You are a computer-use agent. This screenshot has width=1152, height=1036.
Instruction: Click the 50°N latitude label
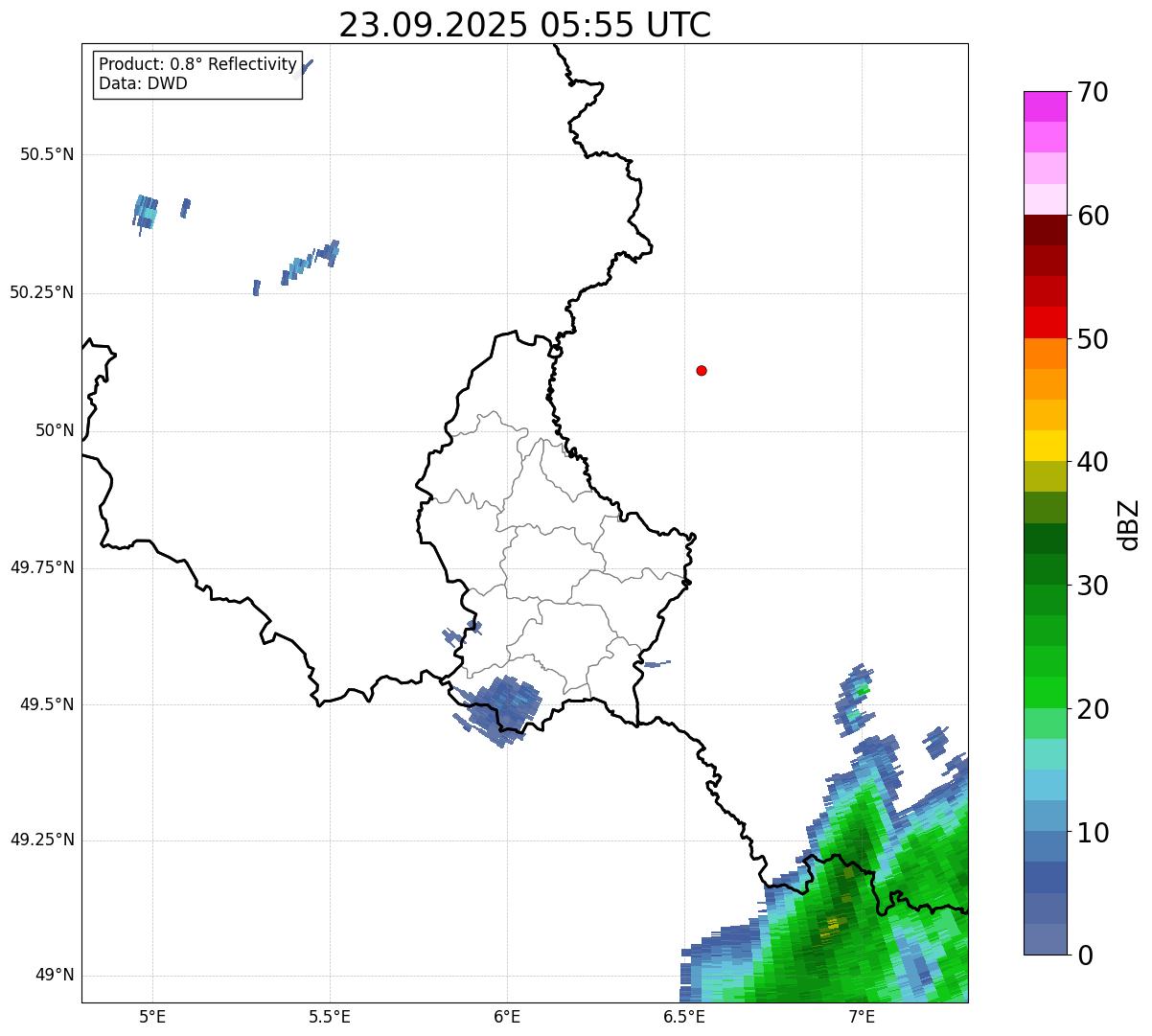pyautogui.click(x=55, y=430)
